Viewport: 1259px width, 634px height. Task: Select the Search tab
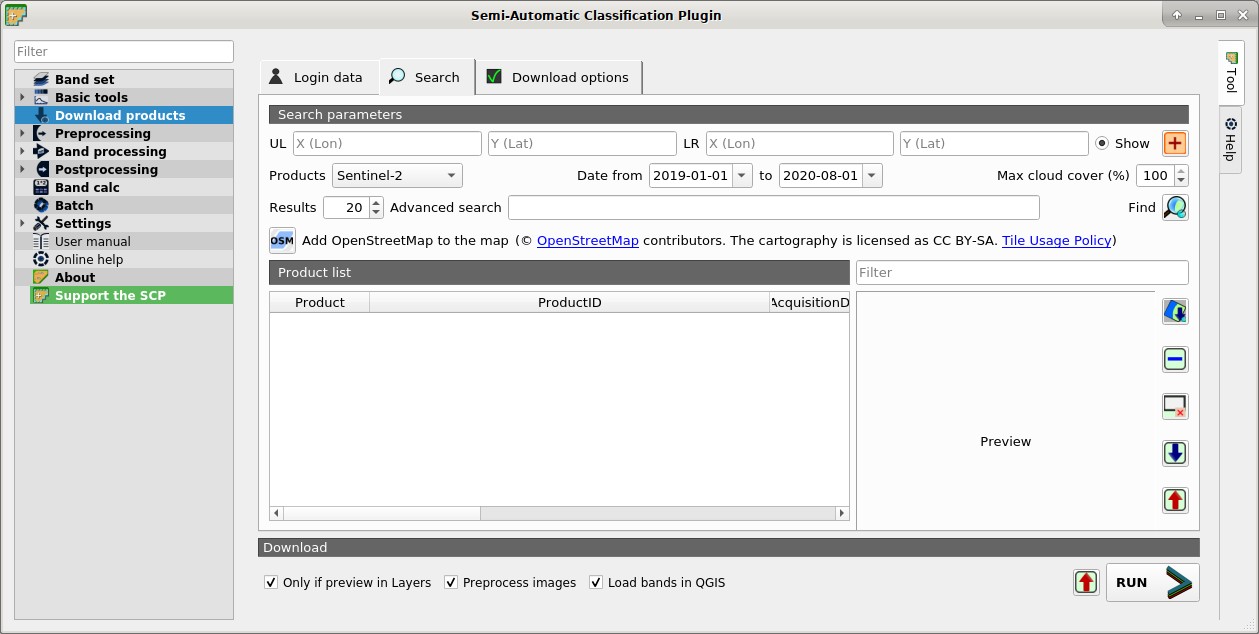pyautogui.click(x=427, y=77)
